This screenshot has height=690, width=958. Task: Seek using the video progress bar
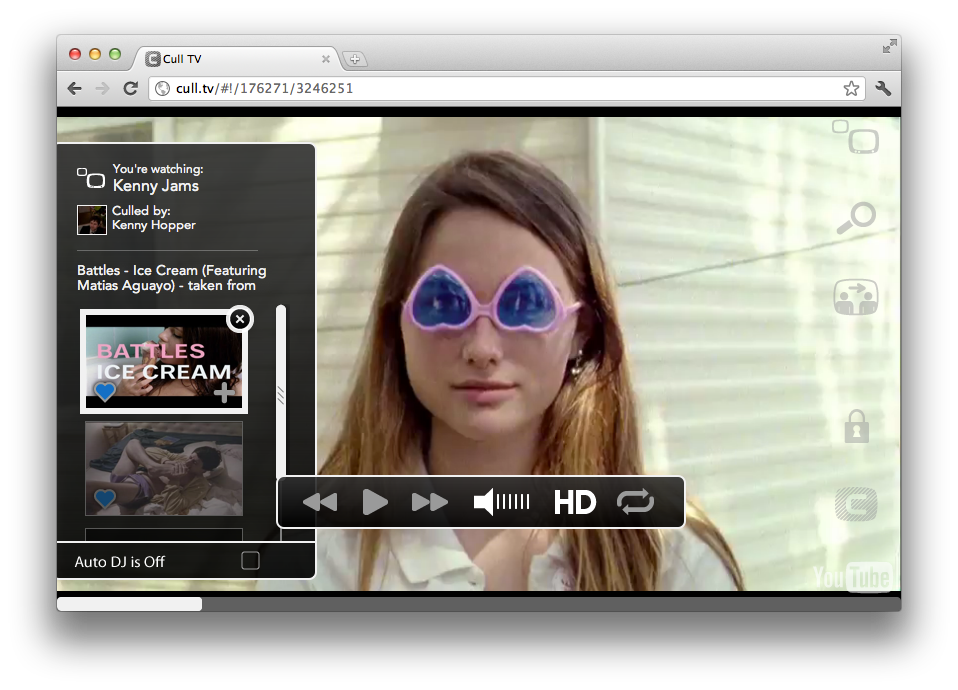(x=479, y=604)
